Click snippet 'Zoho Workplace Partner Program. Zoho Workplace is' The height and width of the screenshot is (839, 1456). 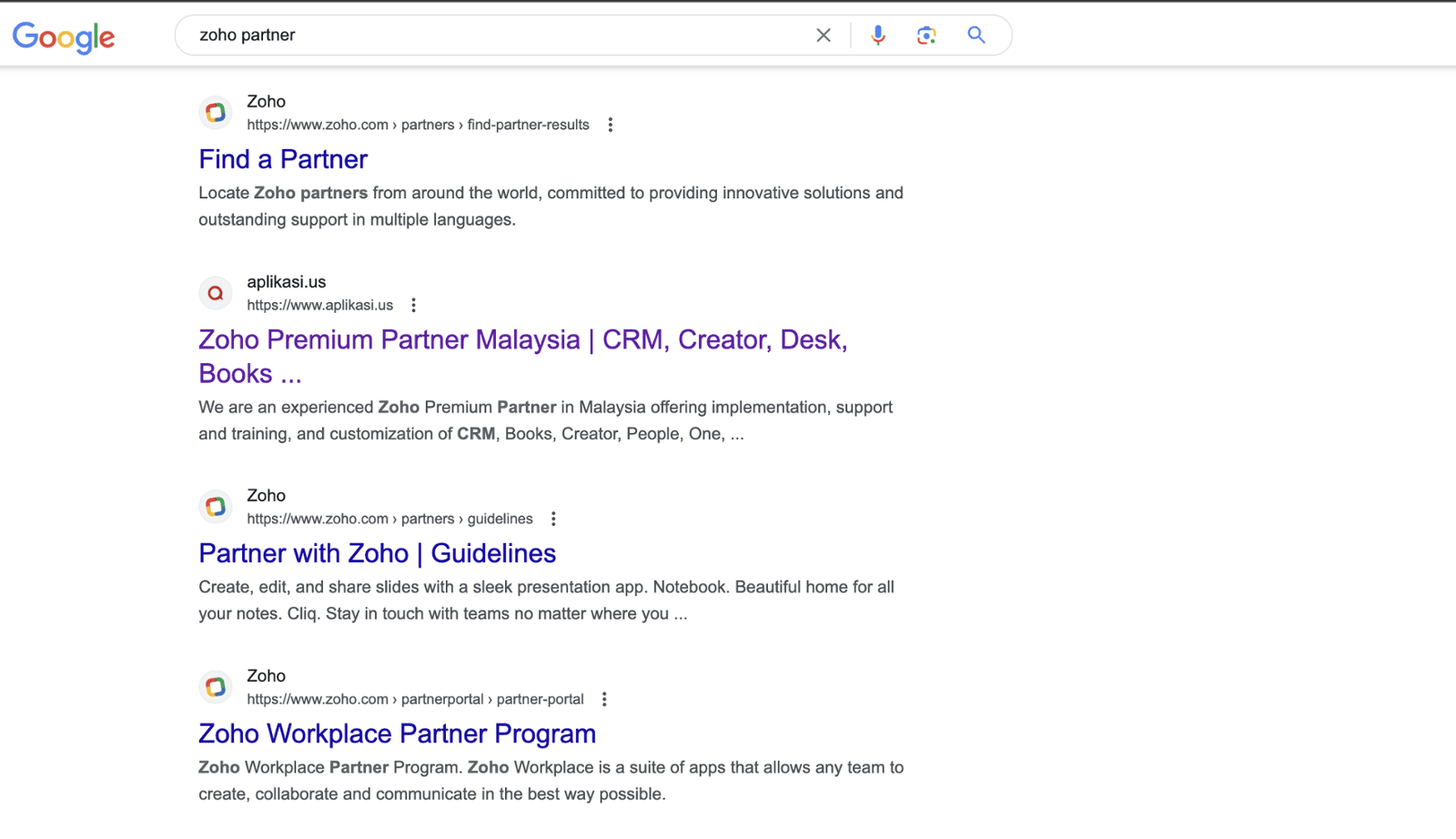(551, 781)
